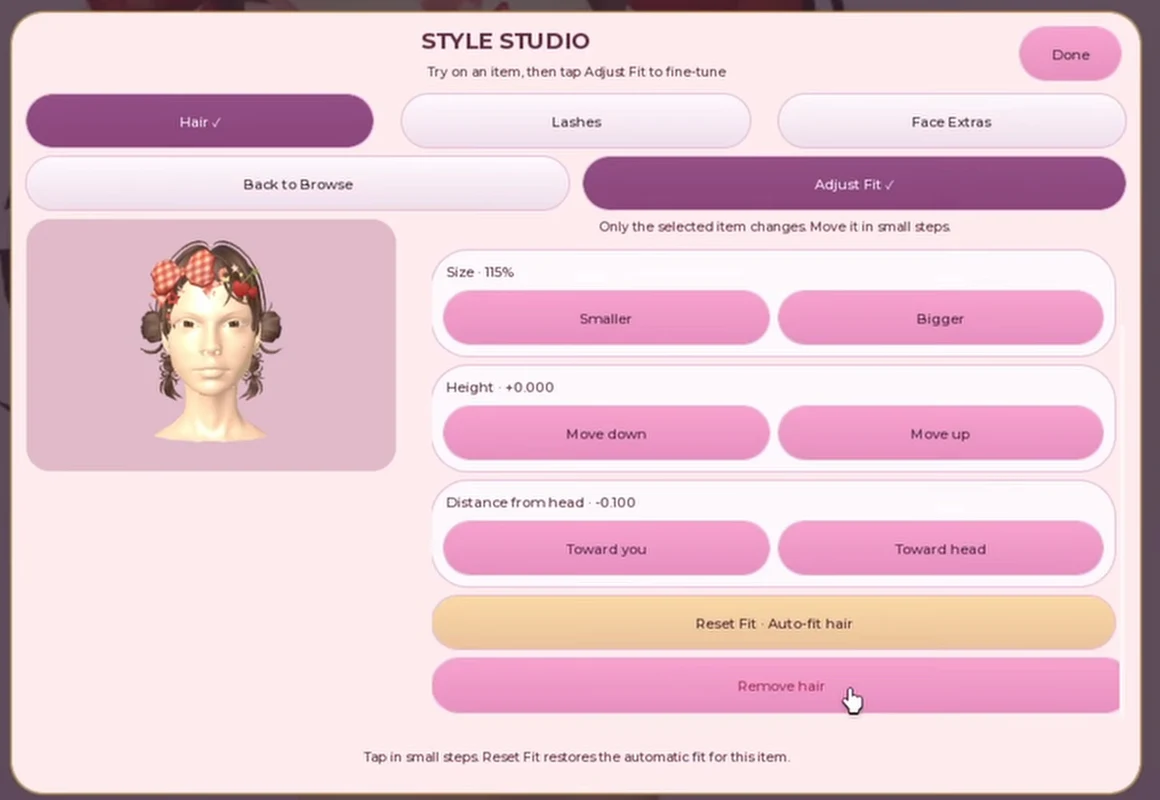Click the Size 115% label
The image size is (1160, 800).
point(479,272)
